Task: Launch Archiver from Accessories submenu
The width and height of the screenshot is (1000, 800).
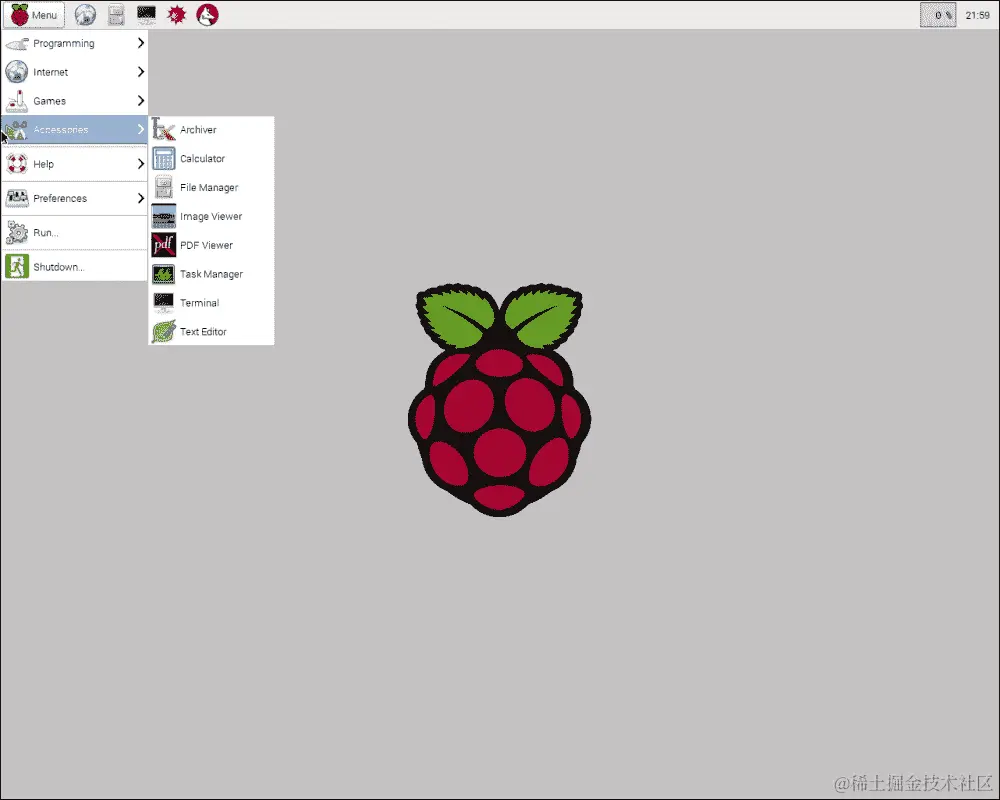Action: click(x=211, y=130)
